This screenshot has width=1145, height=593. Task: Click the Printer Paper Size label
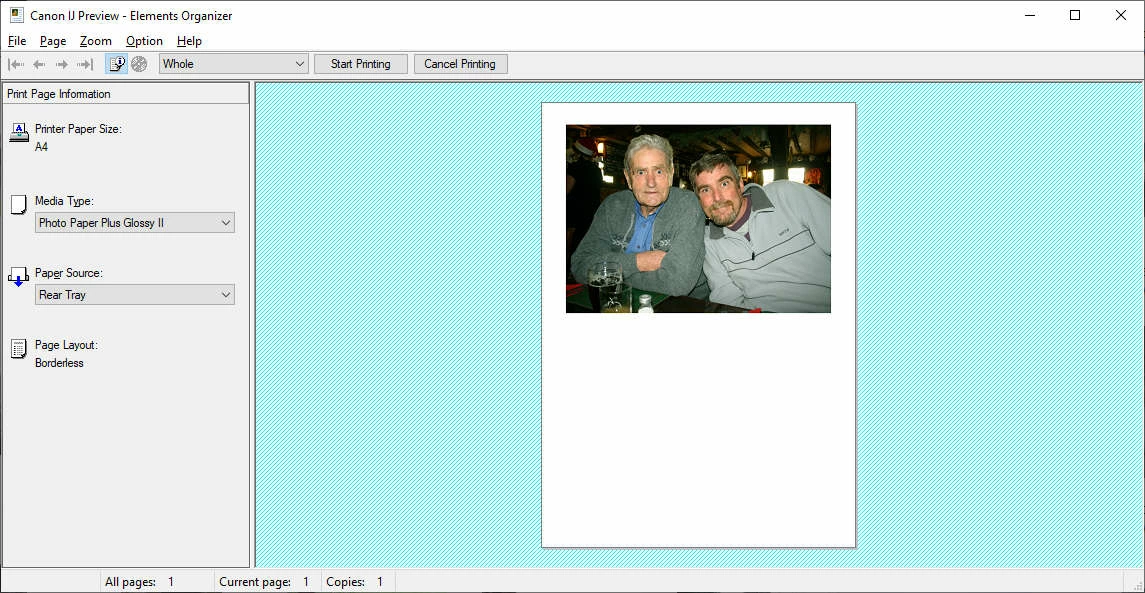tap(78, 129)
